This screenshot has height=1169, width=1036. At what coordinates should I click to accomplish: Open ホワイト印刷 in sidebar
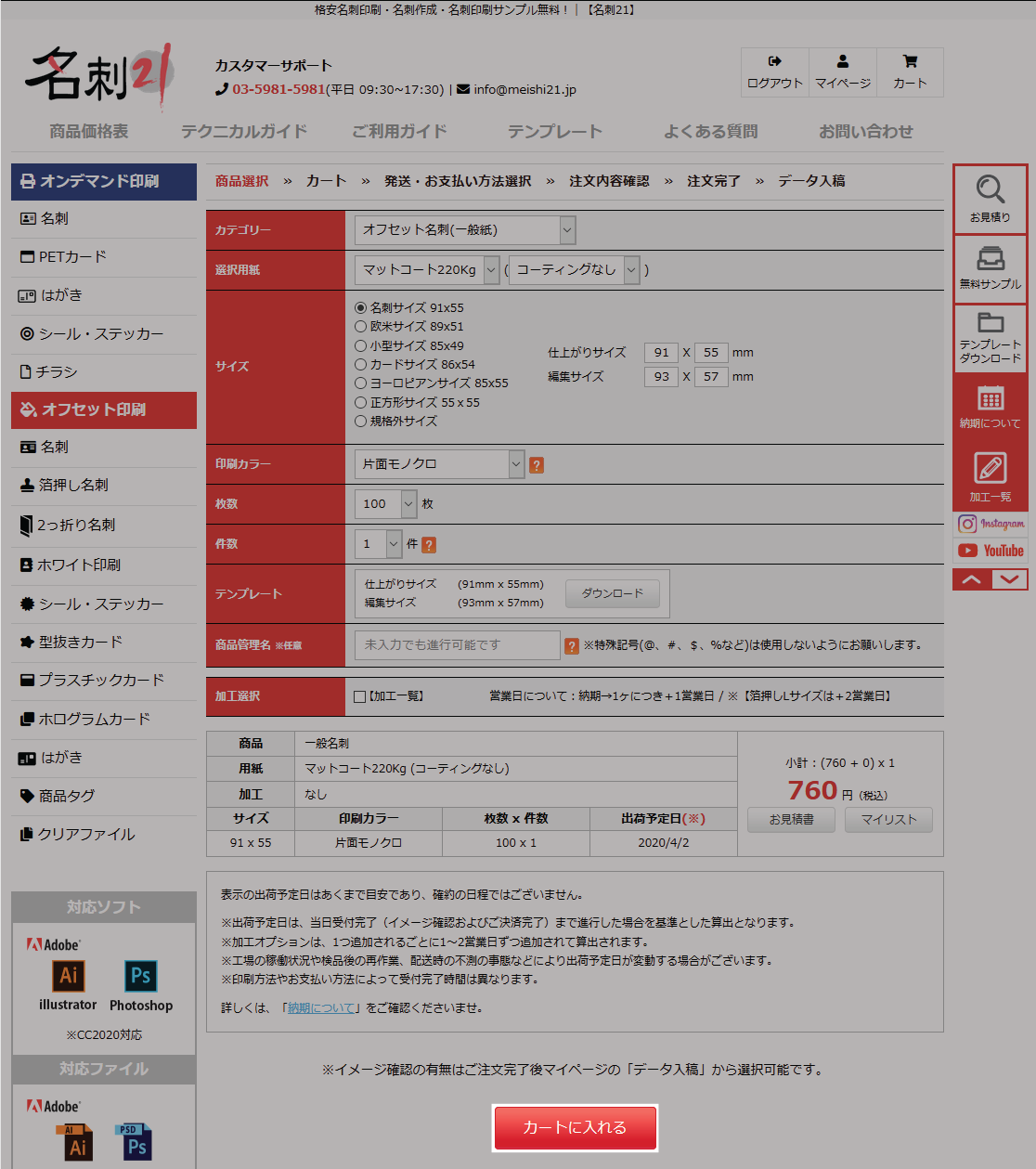click(104, 565)
